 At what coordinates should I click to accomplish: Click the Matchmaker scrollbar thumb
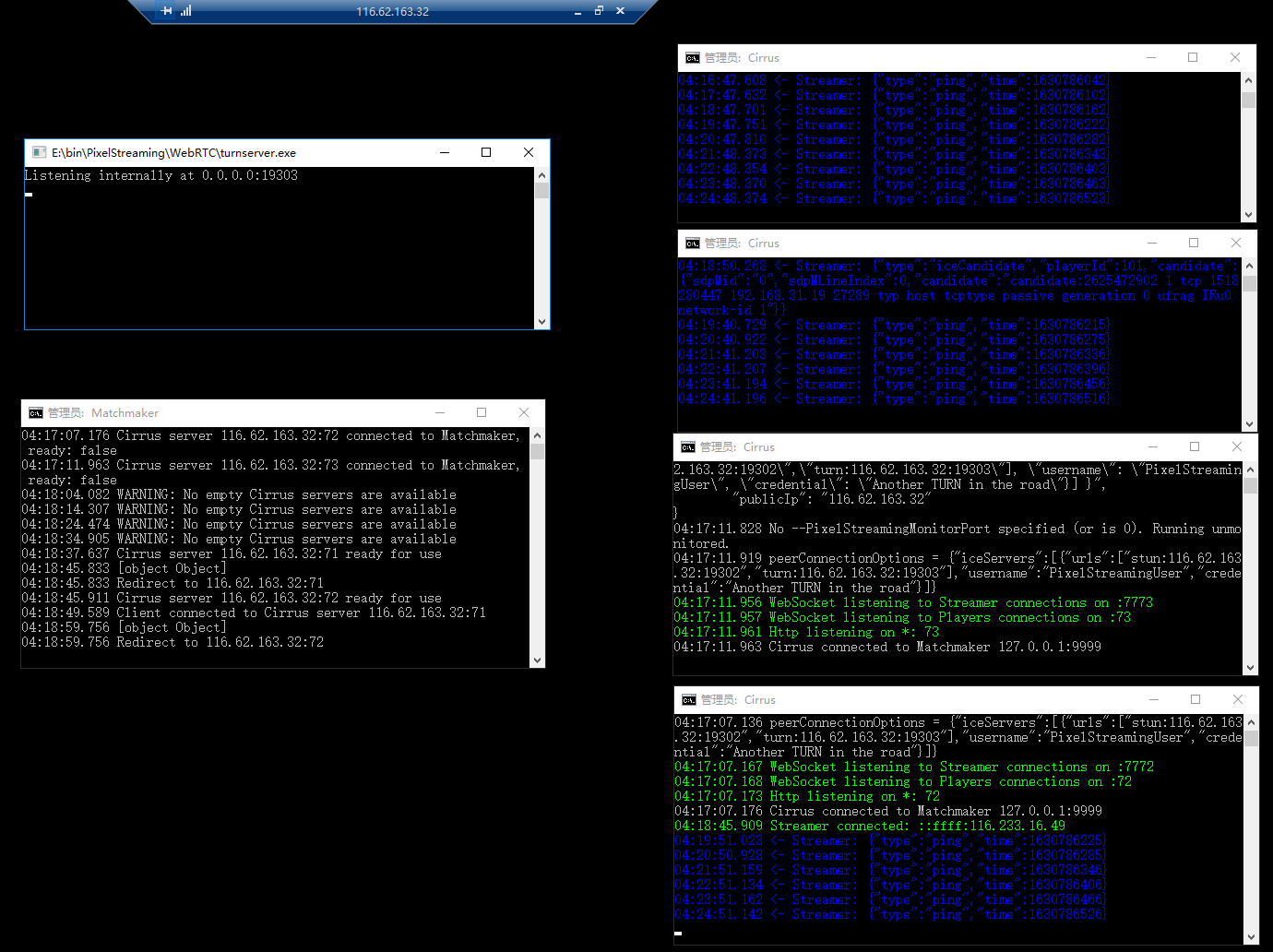(x=537, y=451)
